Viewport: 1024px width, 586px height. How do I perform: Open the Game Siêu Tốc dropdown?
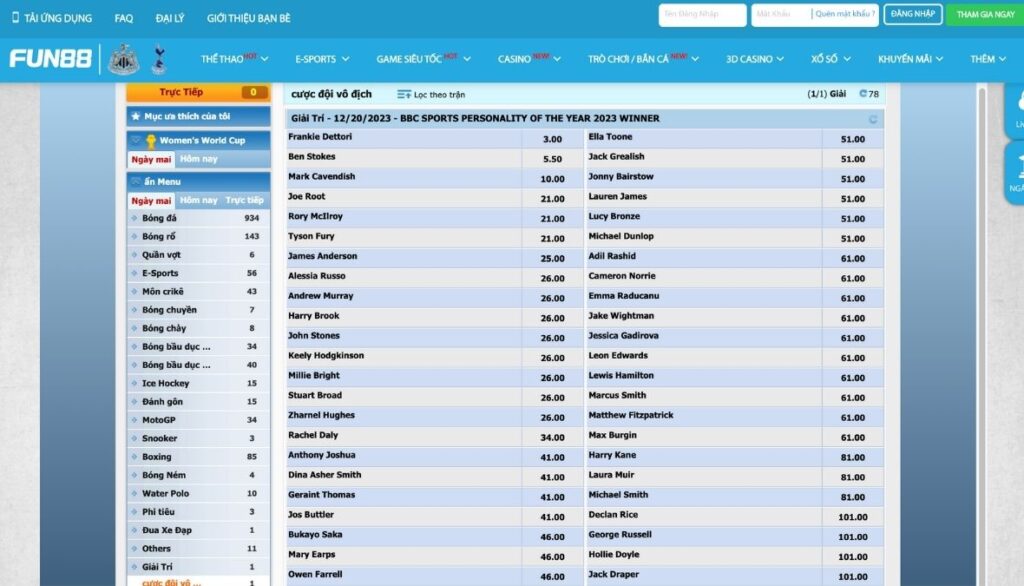tap(423, 59)
